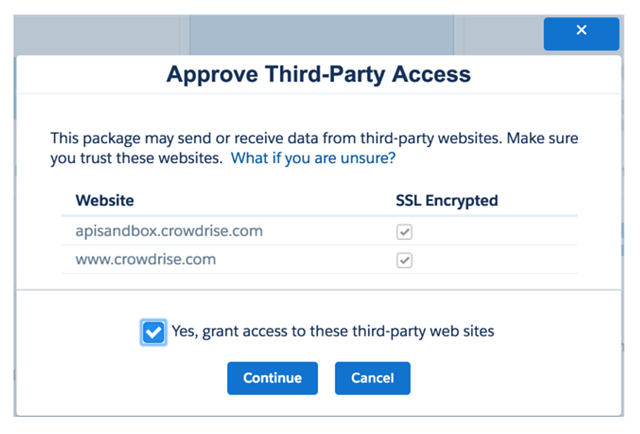This screenshot has width=640, height=434.
Task: Open the 'What if you are unsure?' link
Action: point(313,158)
